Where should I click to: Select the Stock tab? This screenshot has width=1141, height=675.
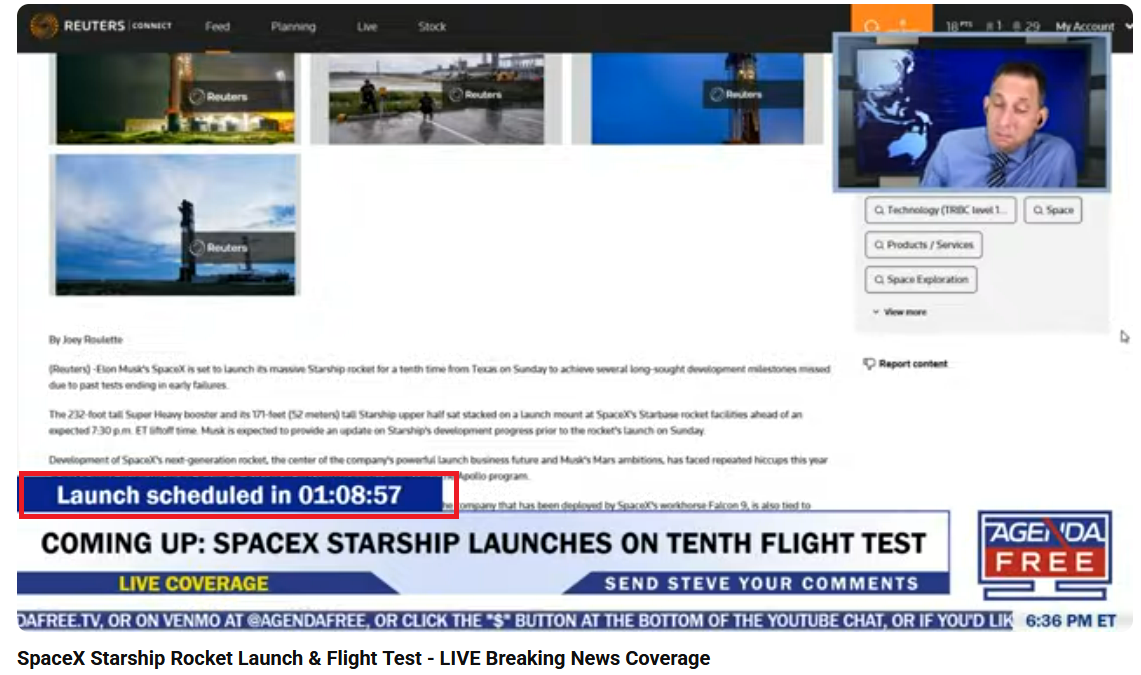(x=432, y=27)
